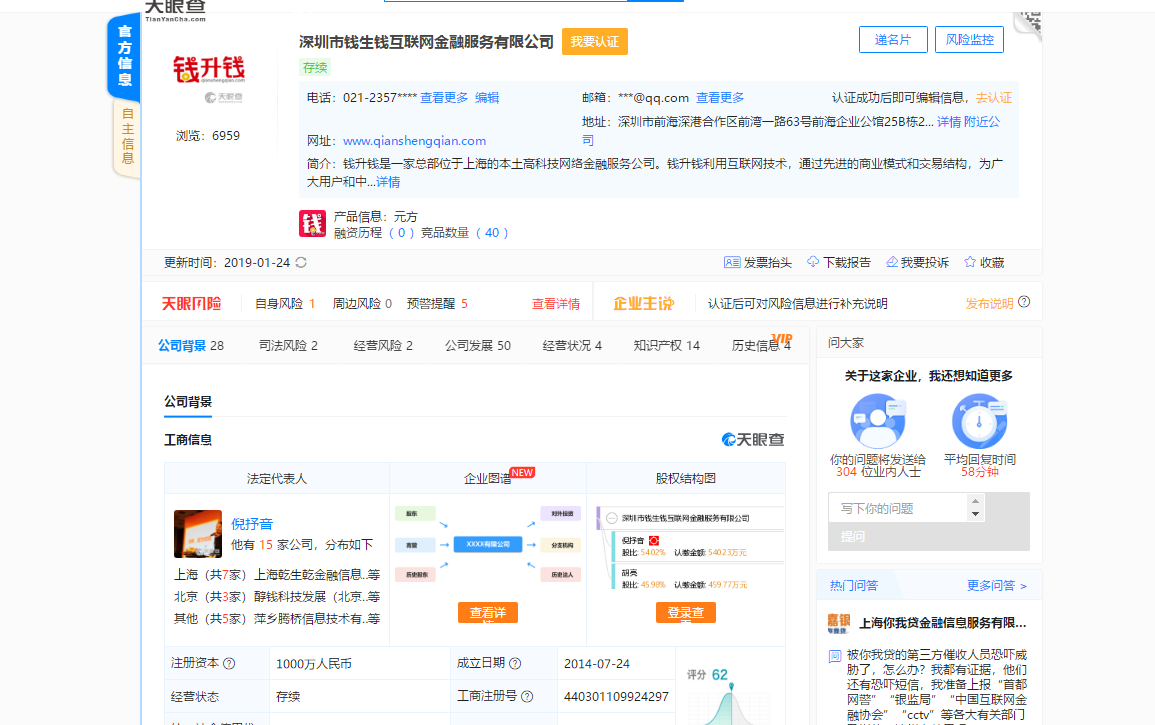Image resolution: width=1155 pixels, height=725 pixels.
Task: Click the question icon next to 成立日期
Action: tap(515, 663)
